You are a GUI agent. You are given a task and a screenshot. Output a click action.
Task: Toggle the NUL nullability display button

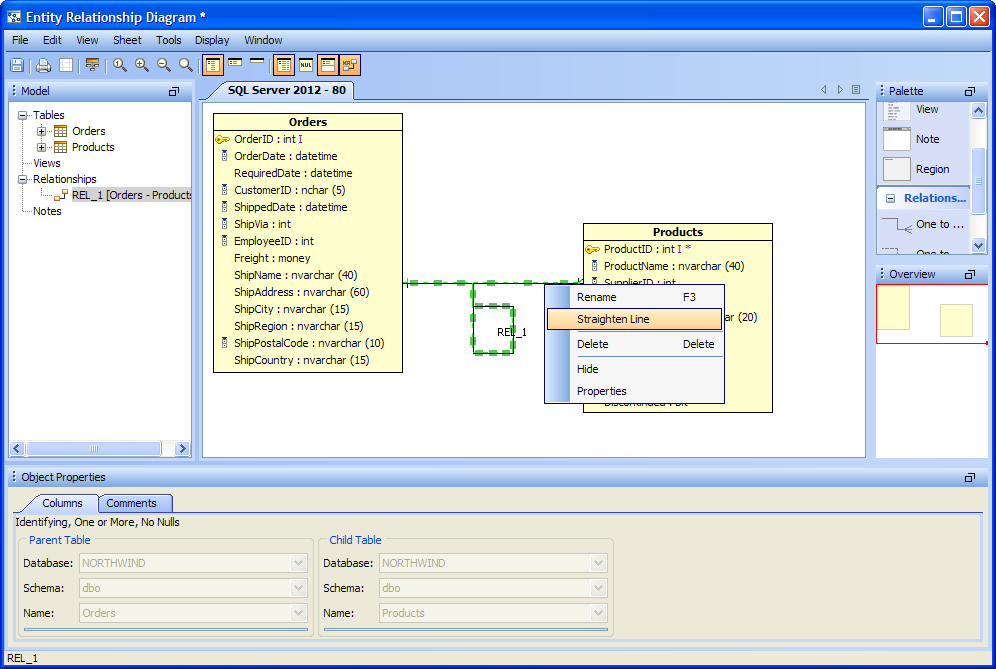pyautogui.click(x=306, y=65)
